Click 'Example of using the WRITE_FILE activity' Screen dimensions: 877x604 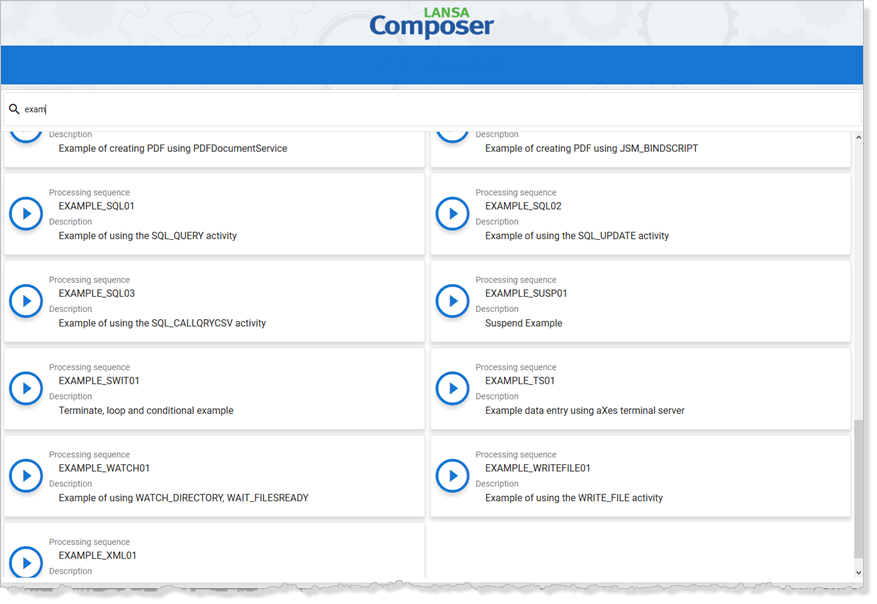tap(574, 497)
